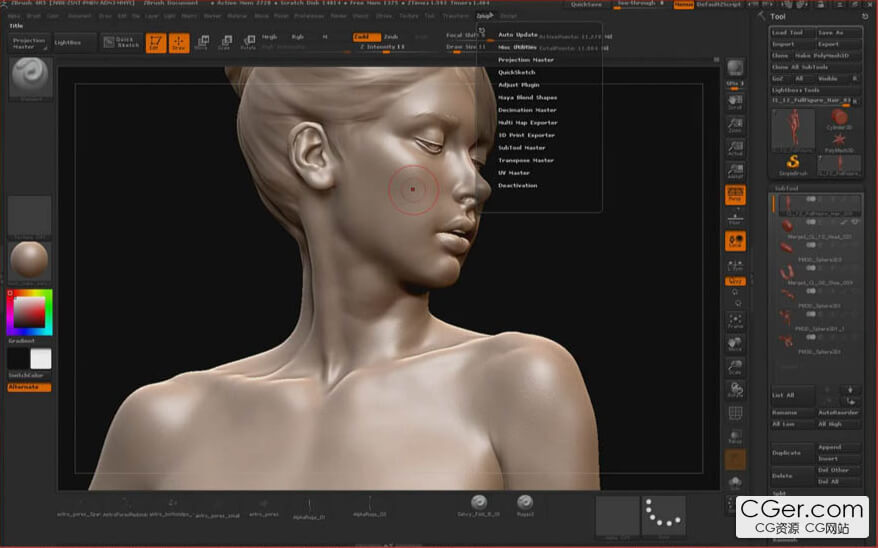Toggle Rgb channel button
879x548 pixels.
[298, 37]
